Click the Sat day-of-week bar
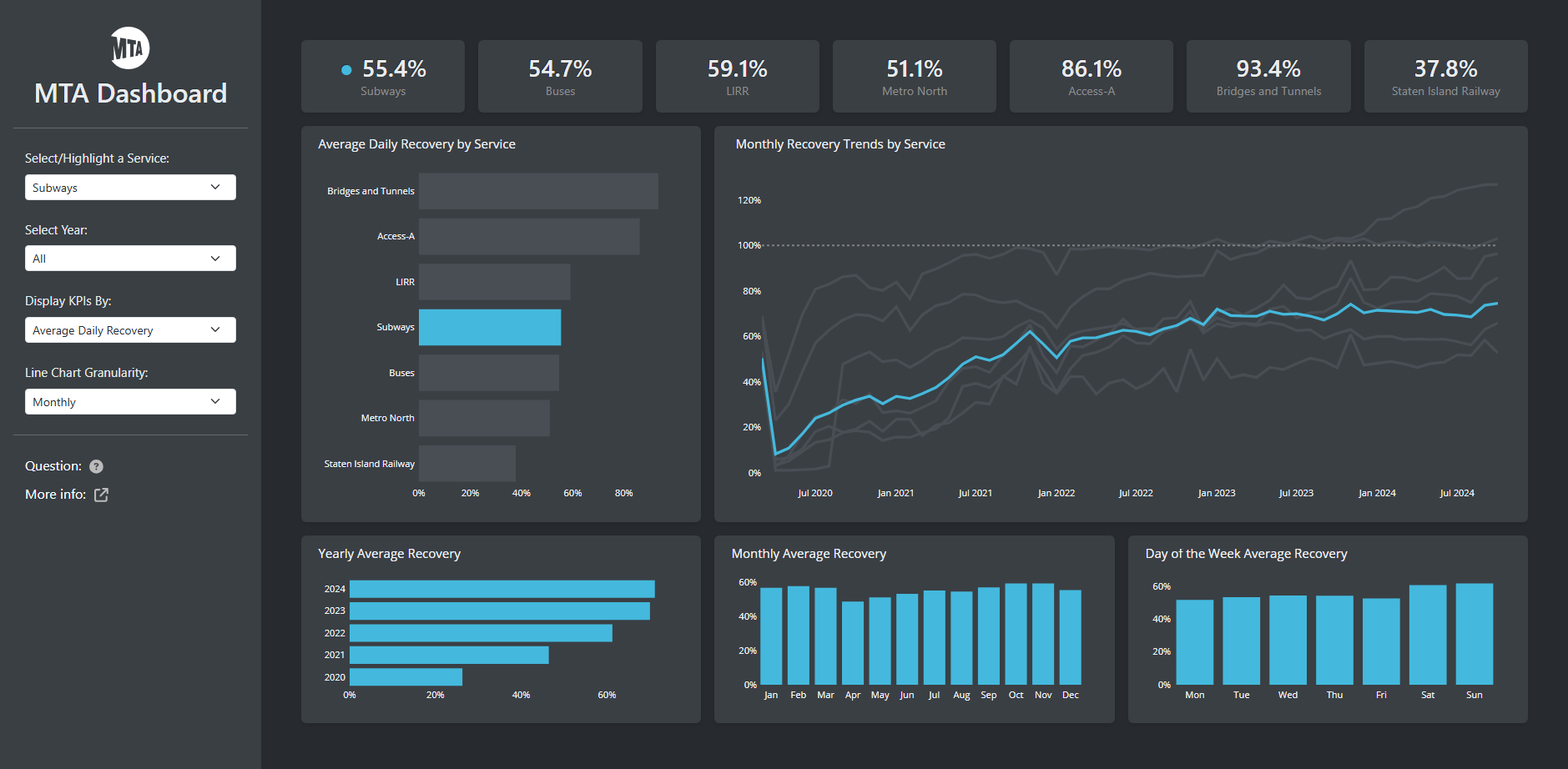This screenshot has width=1568, height=769. pos(1428,635)
